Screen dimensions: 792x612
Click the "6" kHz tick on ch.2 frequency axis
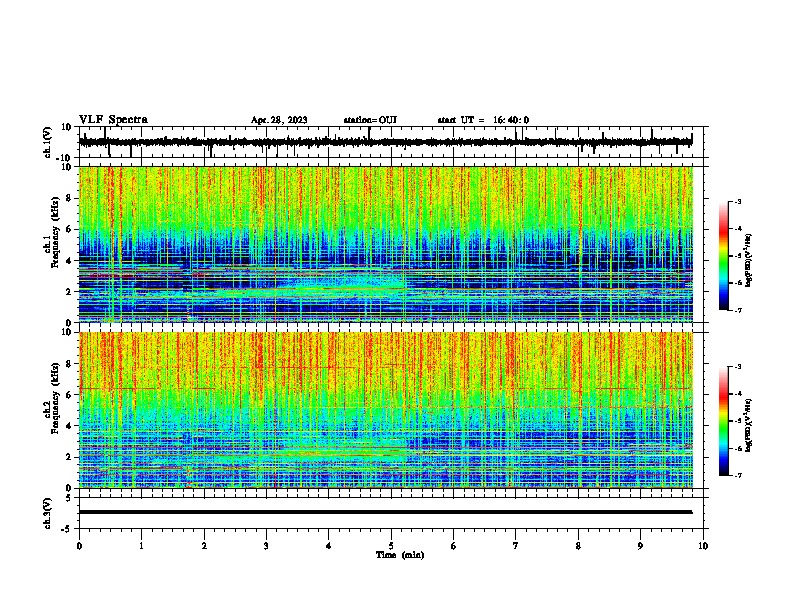tap(69, 394)
